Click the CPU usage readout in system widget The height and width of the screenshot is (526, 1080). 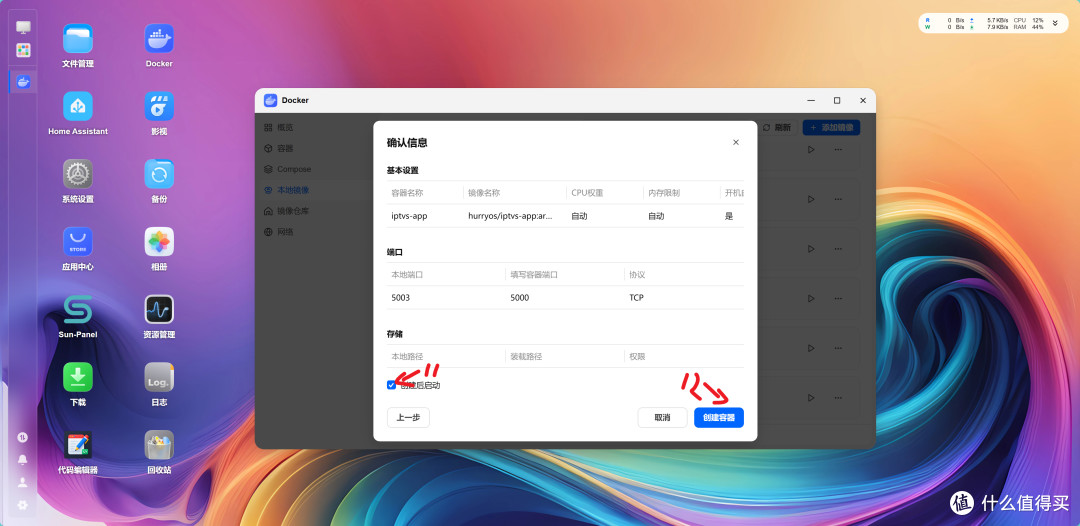click(1029, 20)
